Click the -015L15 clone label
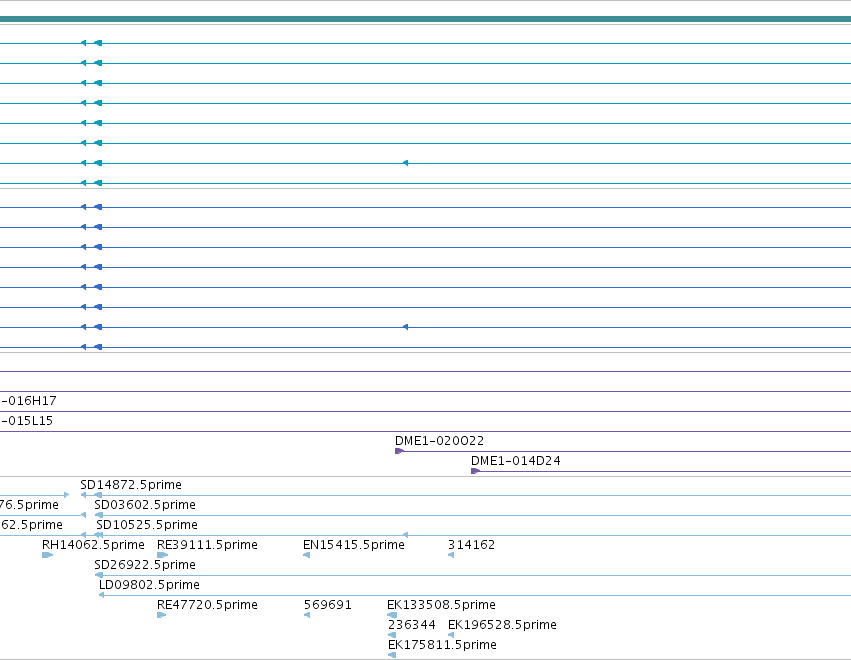 click(x=27, y=421)
